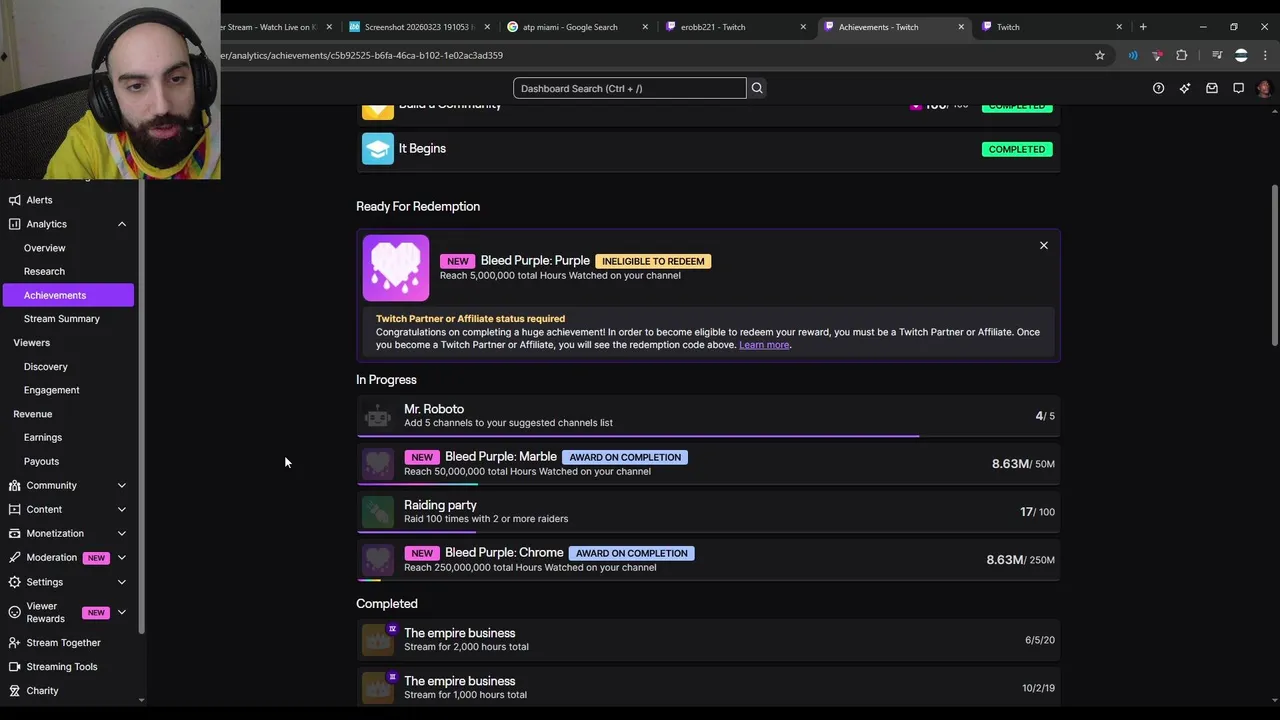Image resolution: width=1280 pixels, height=720 pixels.
Task: Click the Learn more link
Action: tap(764, 345)
